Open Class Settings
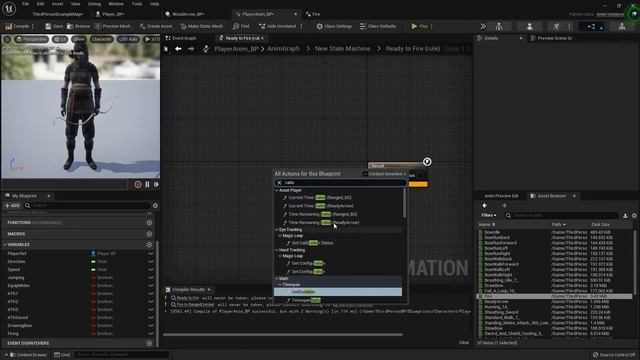Image resolution: width=640 pixels, height=360 pixels. pos(334,26)
